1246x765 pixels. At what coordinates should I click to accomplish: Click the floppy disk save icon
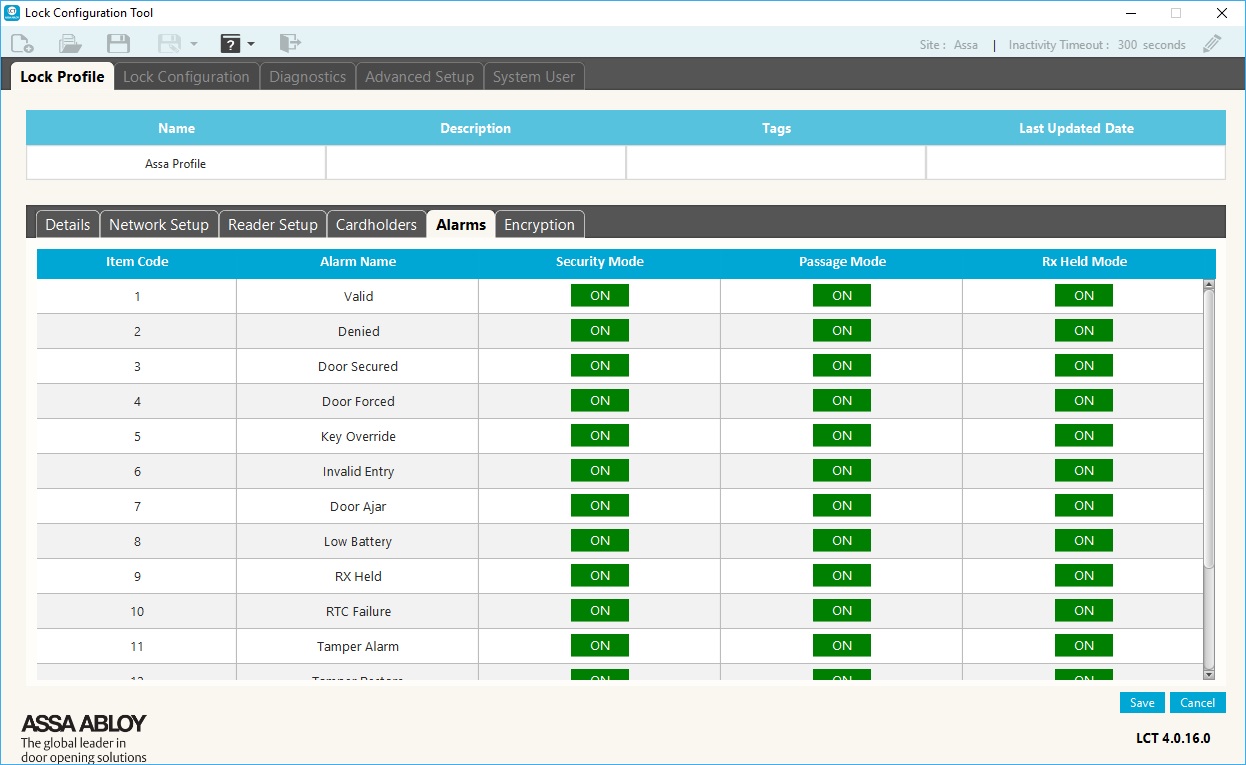[x=118, y=44]
